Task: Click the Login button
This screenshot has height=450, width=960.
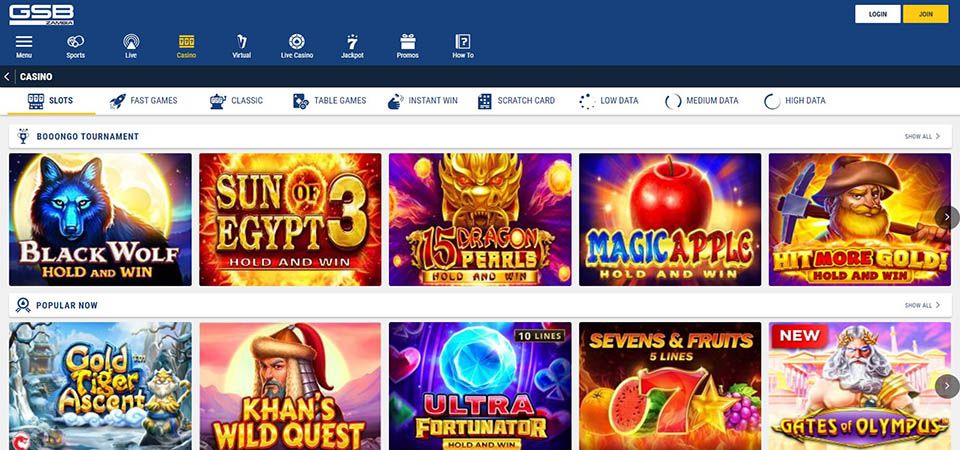Action: pyautogui.click(x=877, y=14)
